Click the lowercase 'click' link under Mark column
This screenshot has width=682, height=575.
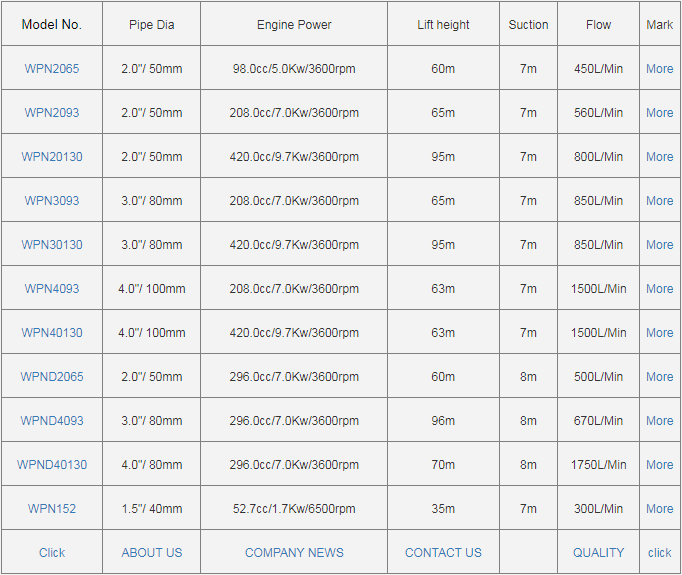pos(659,553)
